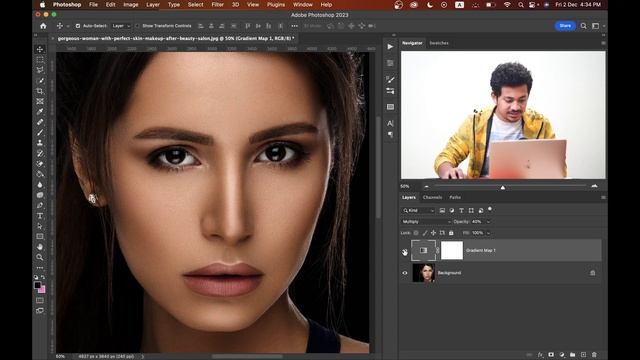The image size is (640, 360).
Task: Toggle visibility of Gradient Map 1 layer
Action: point(405,252)
